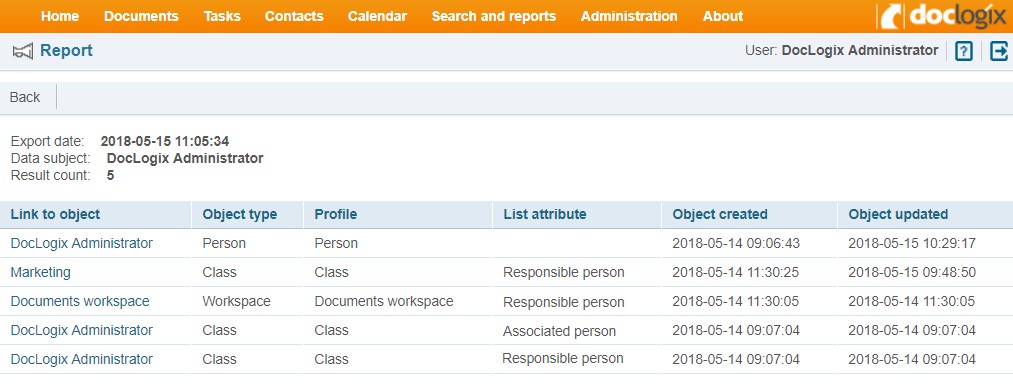The height and width of the screenshot is (392, 1013).
Task: Click the Back button
Action: (x=25, y=97)
